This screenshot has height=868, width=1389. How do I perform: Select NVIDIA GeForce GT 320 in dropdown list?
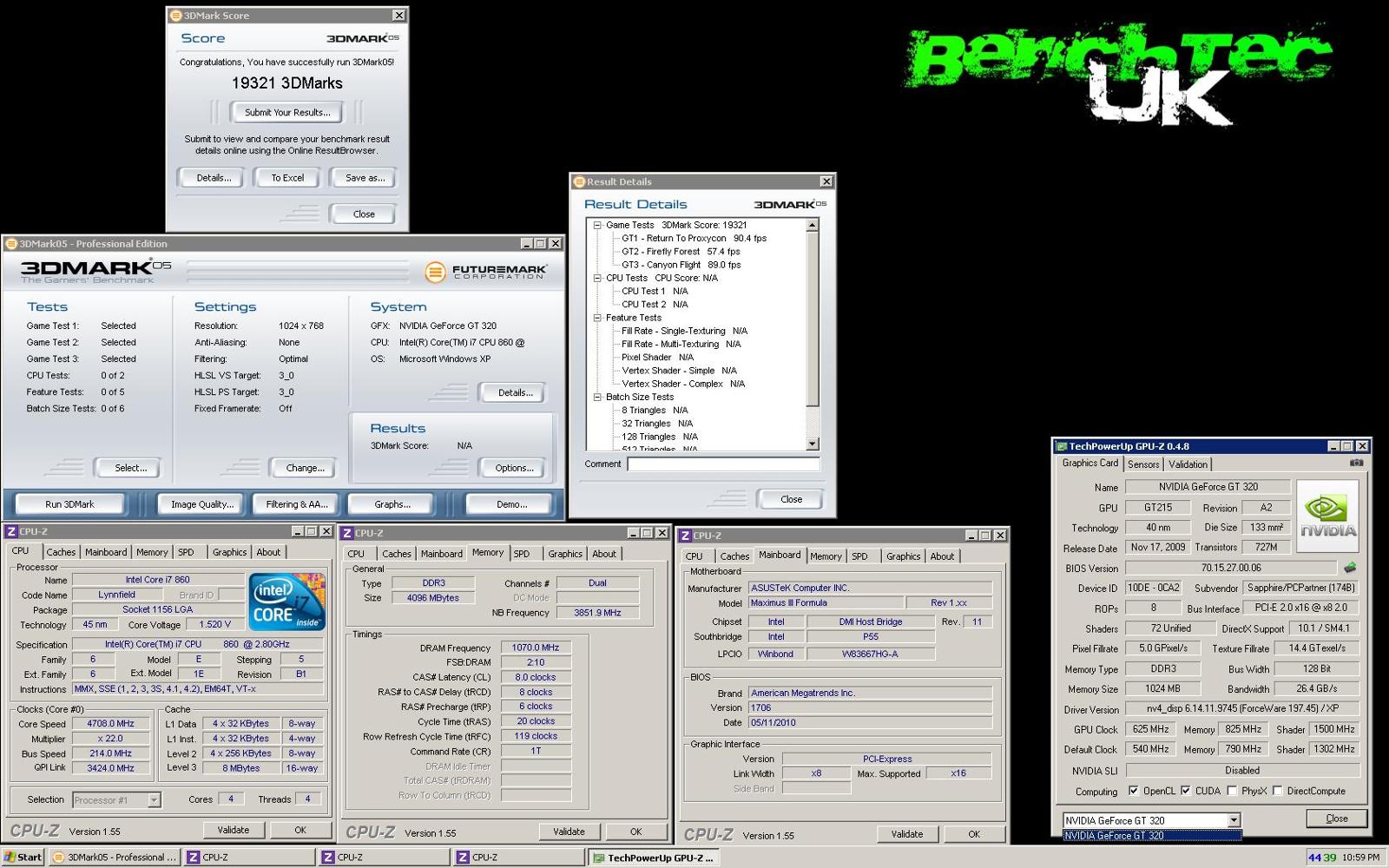pos(1152,836)
